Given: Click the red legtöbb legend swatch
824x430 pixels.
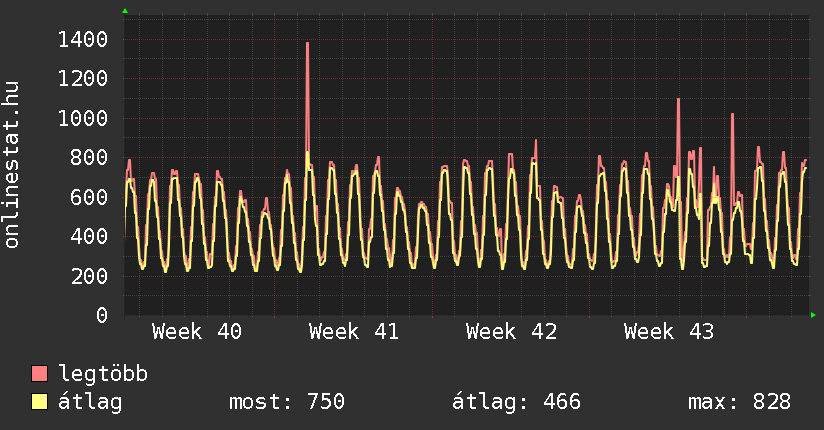Looking at the screenshot, I should coord(39,374).
